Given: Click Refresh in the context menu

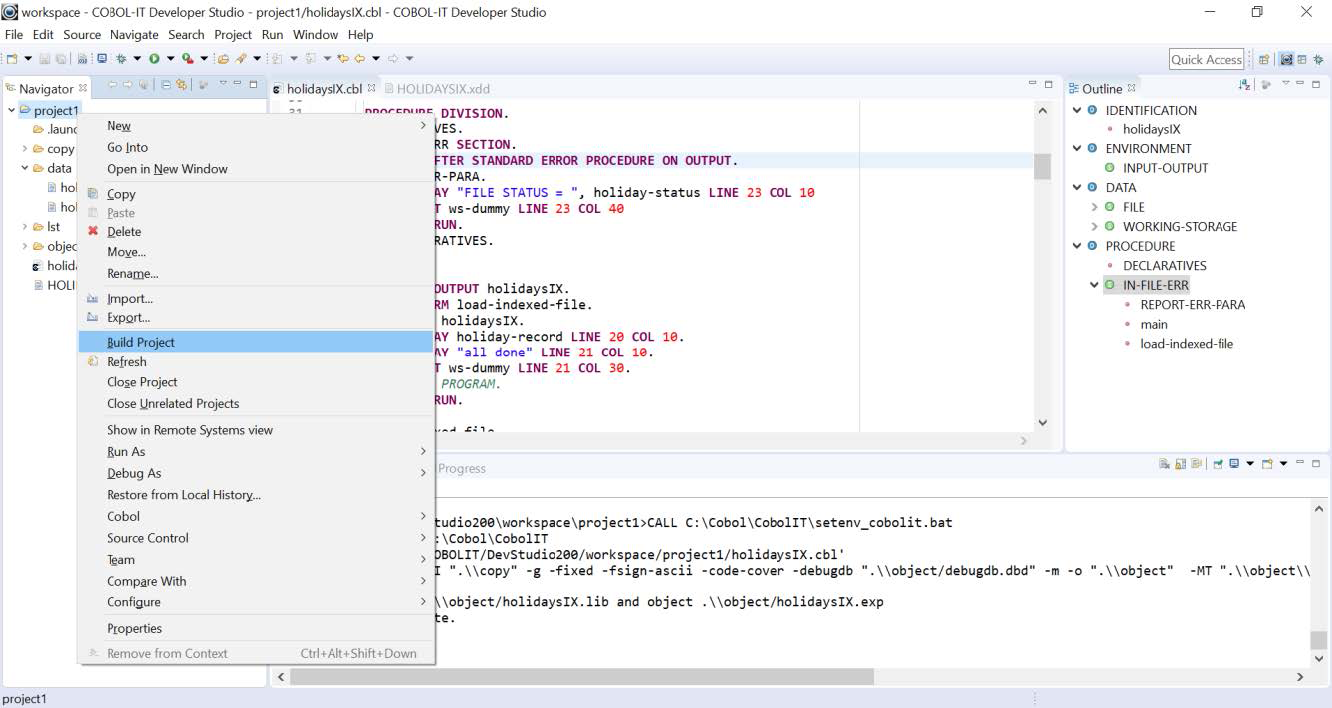Looking at the screenshot, I should (x=127, y=362).
